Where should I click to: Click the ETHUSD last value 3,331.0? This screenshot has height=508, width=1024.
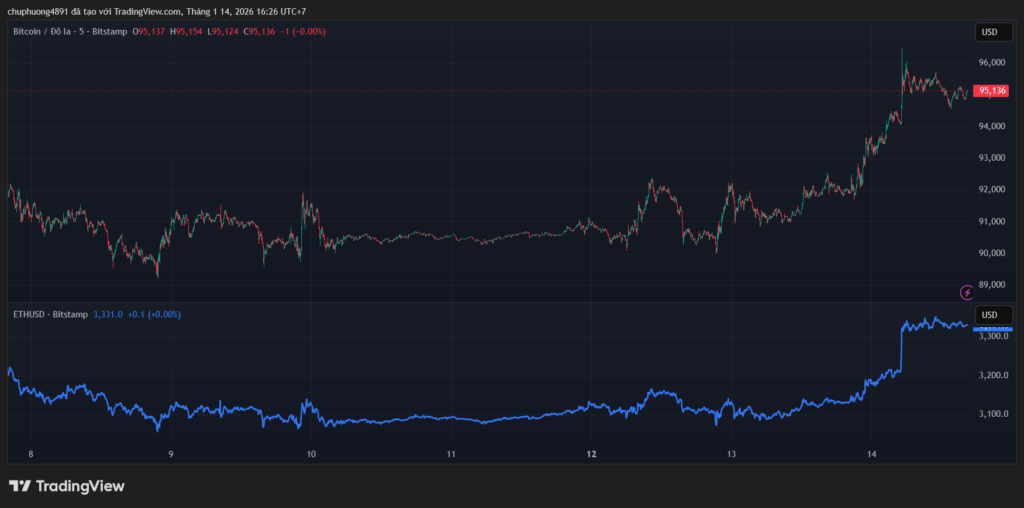click(x=107, y=314)
